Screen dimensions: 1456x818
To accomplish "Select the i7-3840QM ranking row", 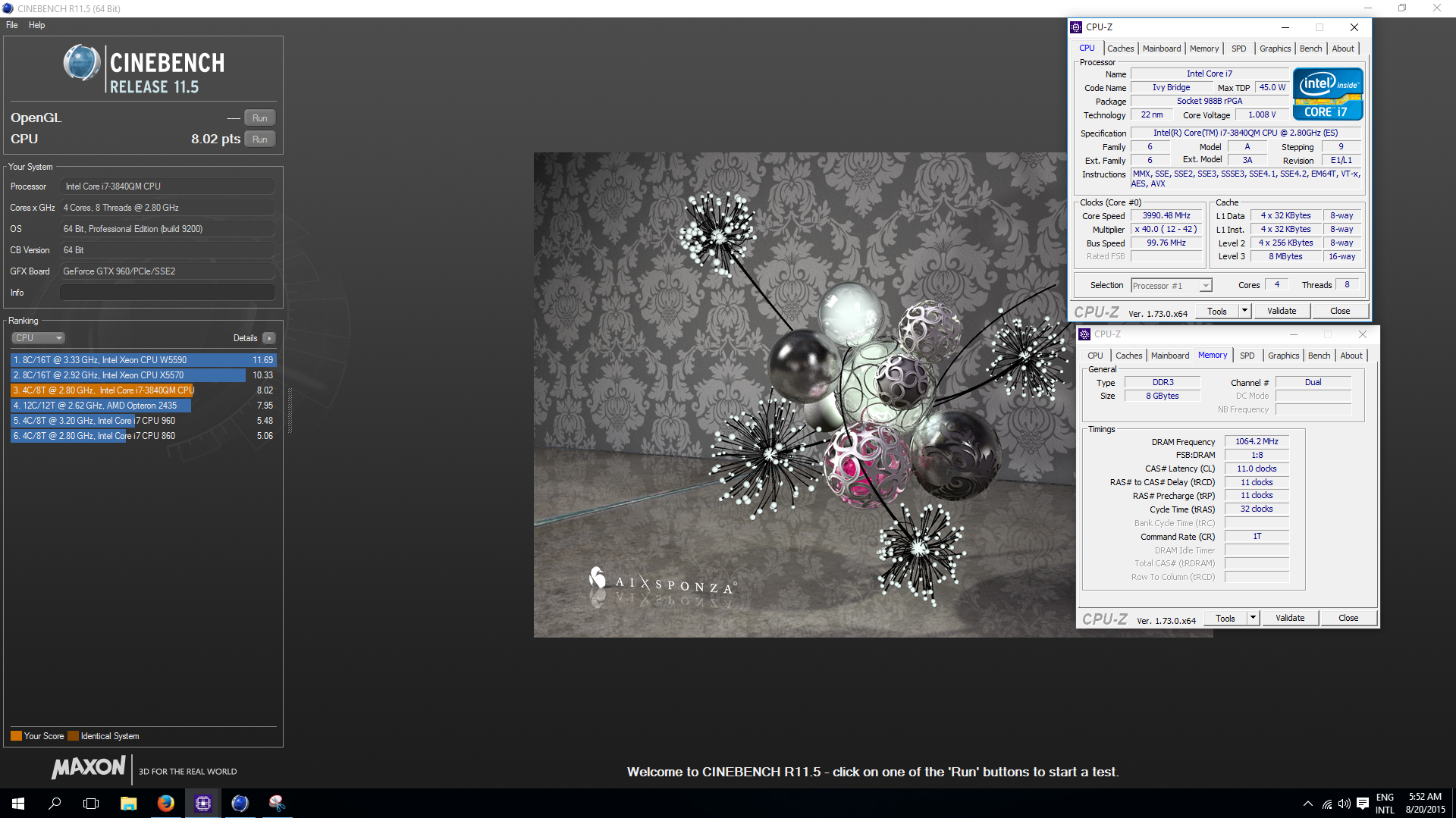I will click(143, 390).
